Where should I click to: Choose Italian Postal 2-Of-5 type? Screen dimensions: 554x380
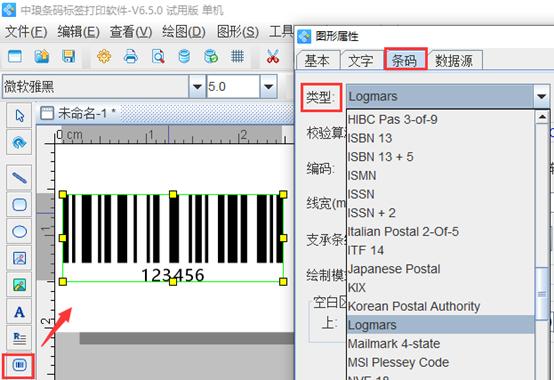click(x=441, y=232)
